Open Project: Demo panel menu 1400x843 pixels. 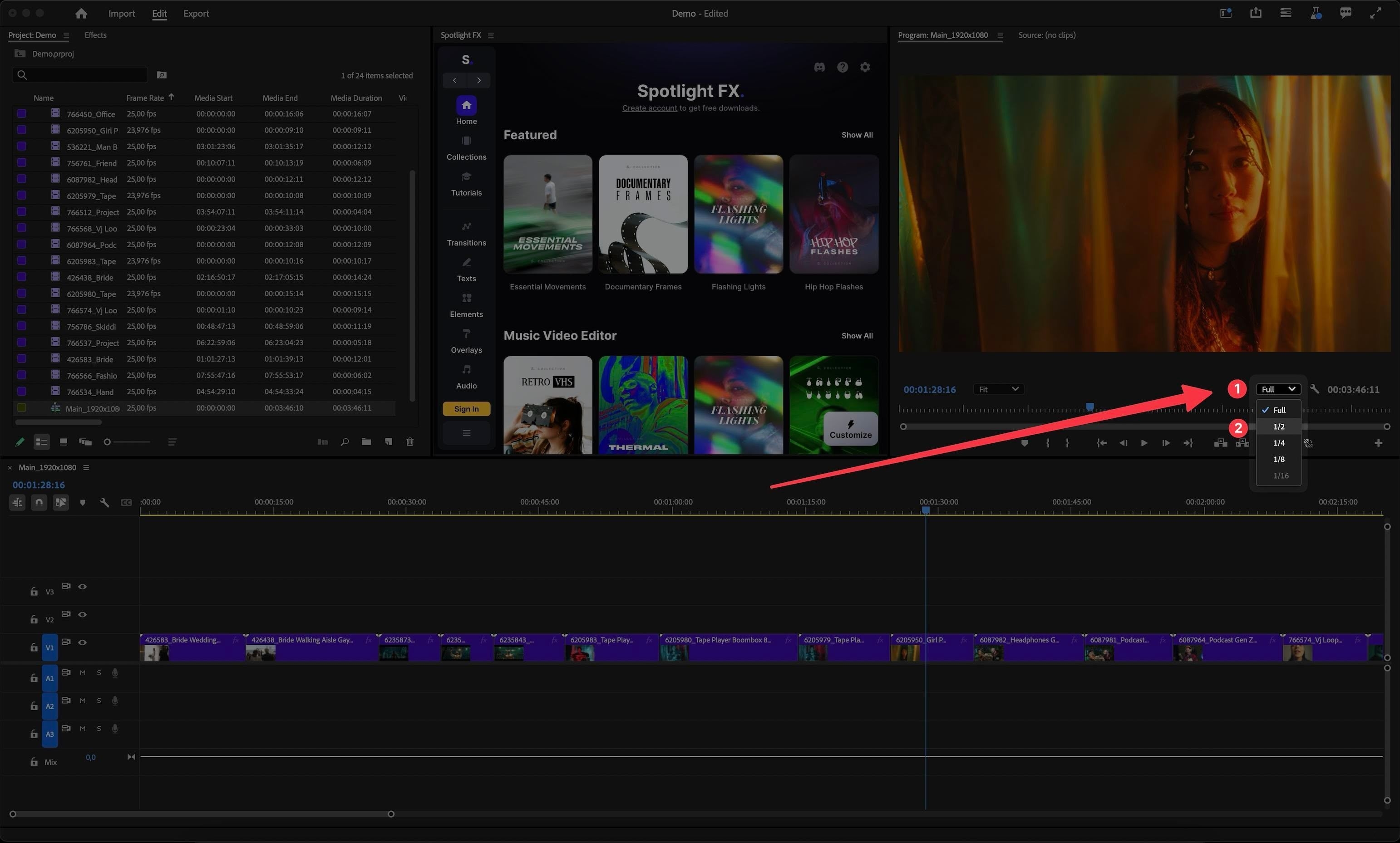tap(66, 35)
